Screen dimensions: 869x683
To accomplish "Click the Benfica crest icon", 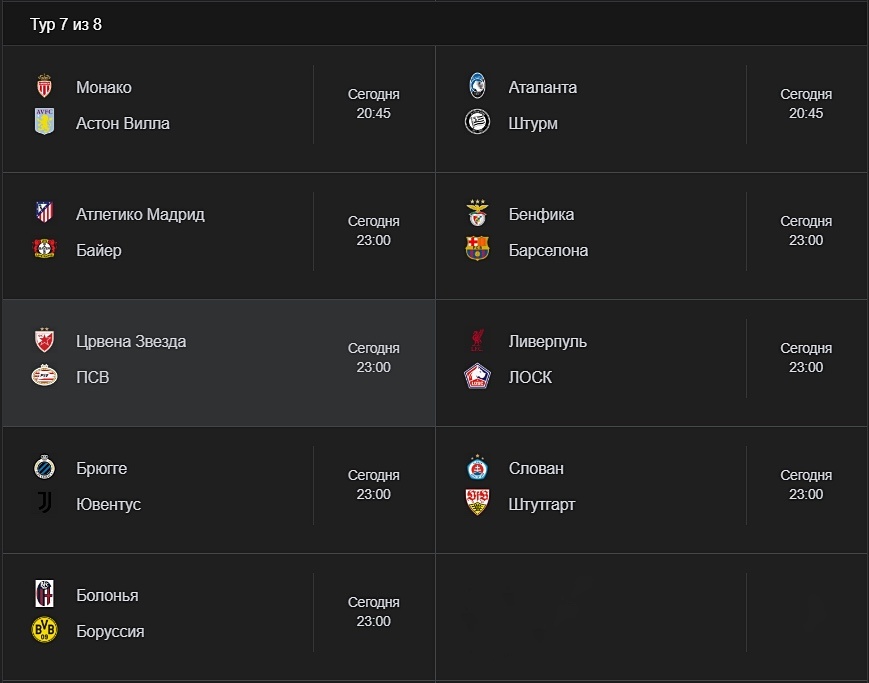I will (477, 214).
